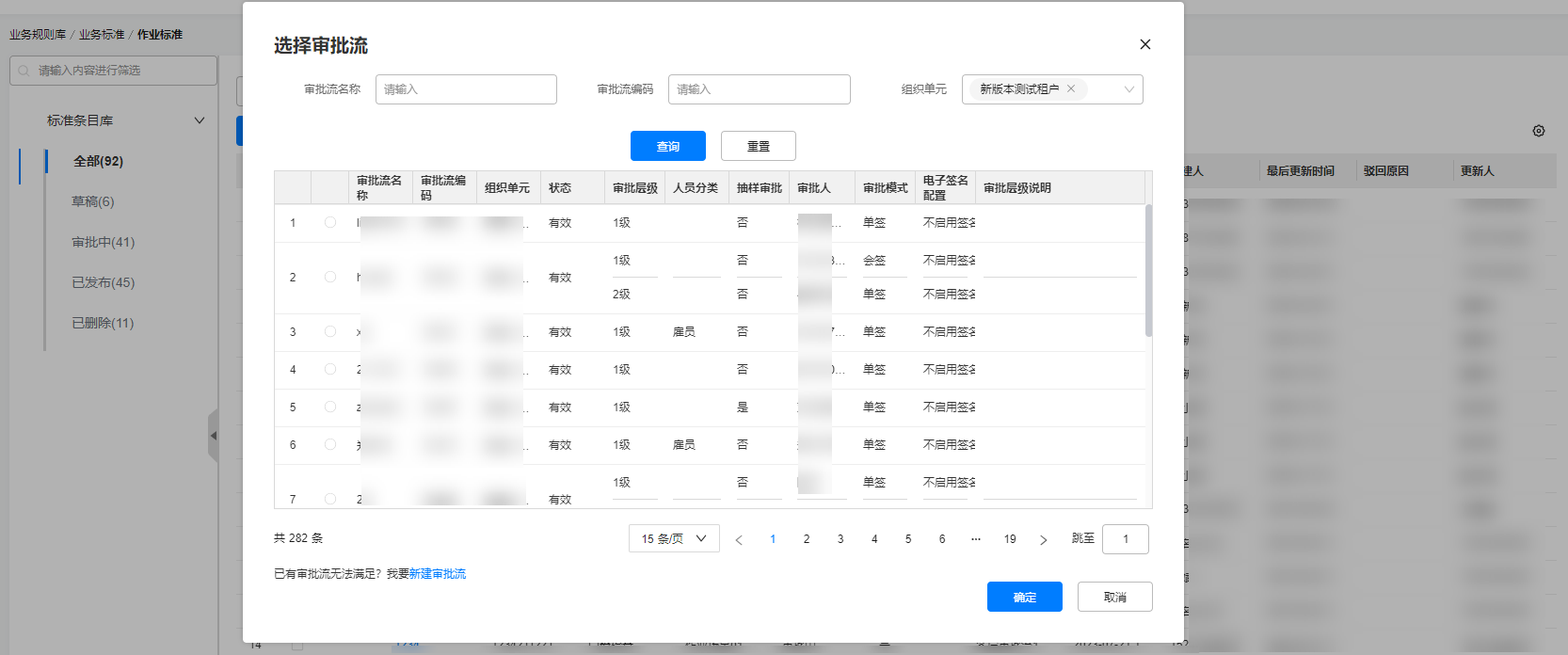The width and height of the screenshot is (1568, 655).
Task: Click the 审批流名称 input field
Action: pos(466,89)
